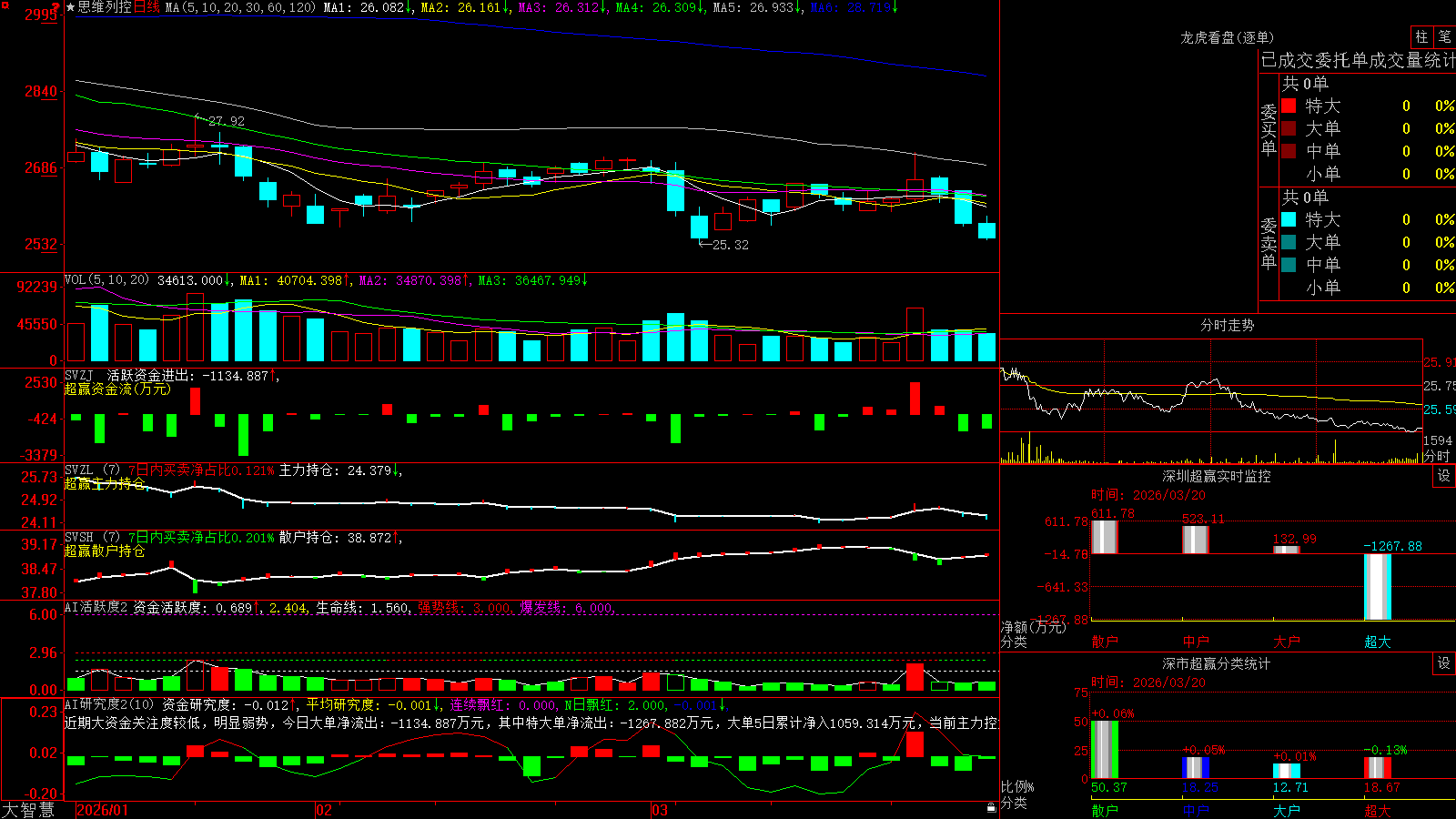Click the 25.32 low price annotation
This screenshot has height=819, width=1456.
(x=730, y=245)
